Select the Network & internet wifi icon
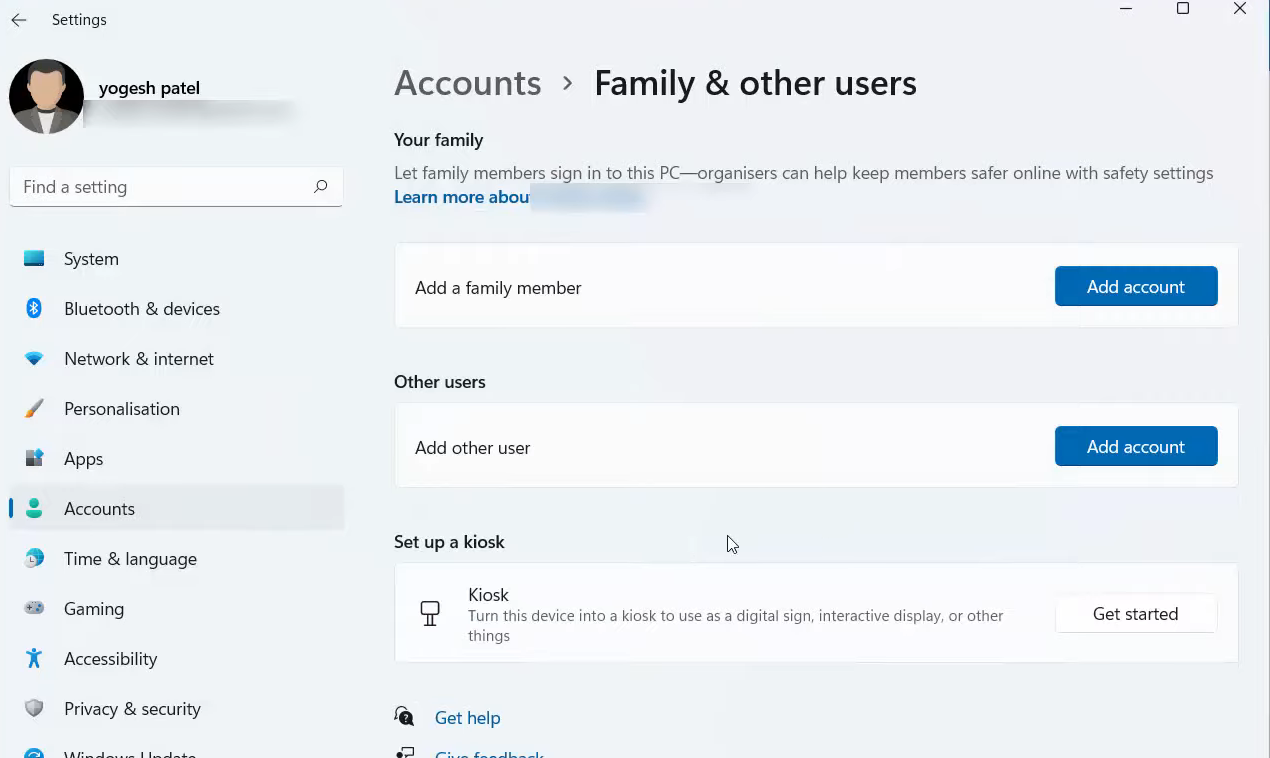 coord(34,359)
